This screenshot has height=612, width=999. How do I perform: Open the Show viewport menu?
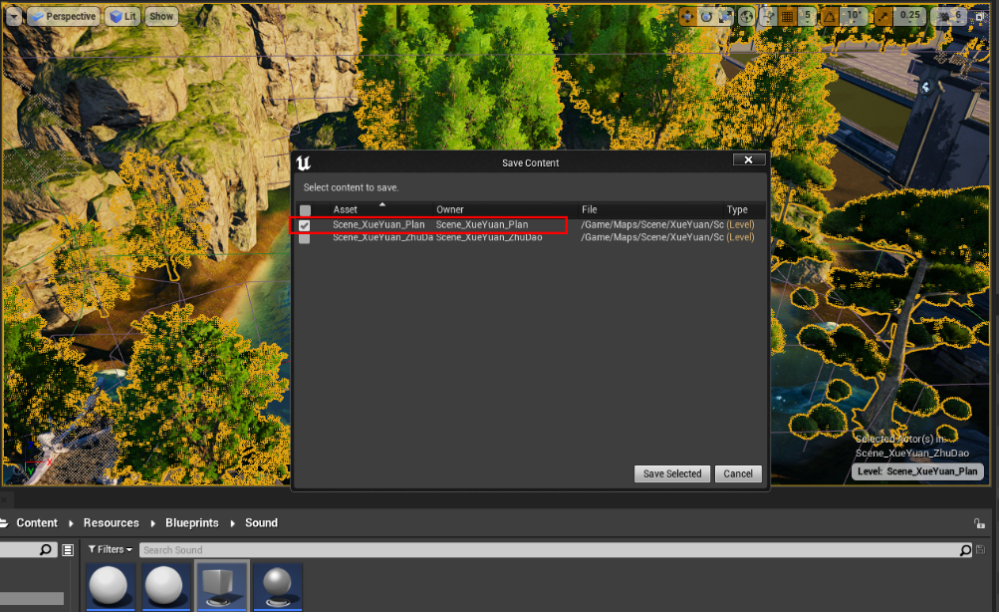coord(161,17)
